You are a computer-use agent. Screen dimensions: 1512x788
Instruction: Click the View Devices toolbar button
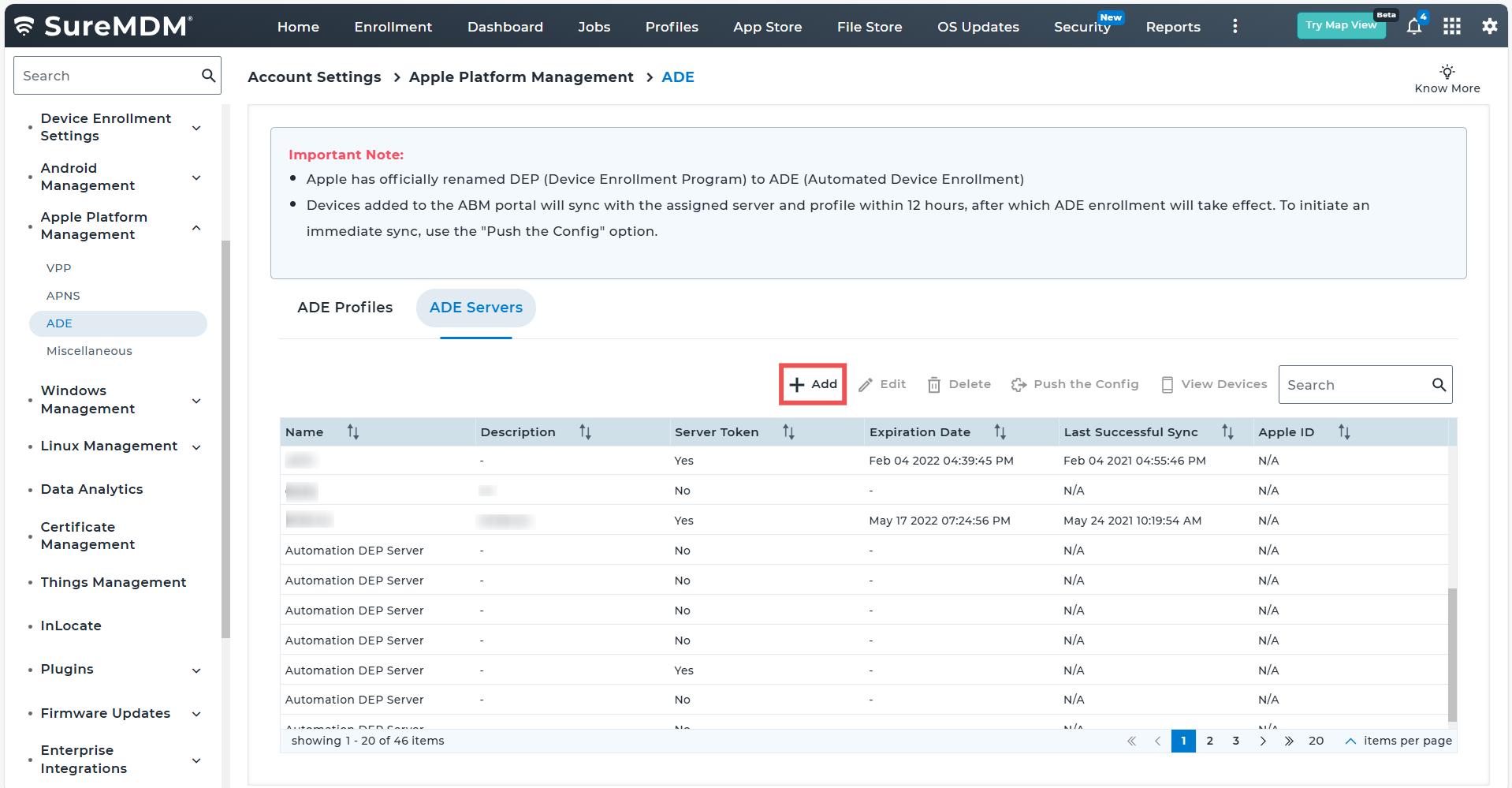(1214, 384)
